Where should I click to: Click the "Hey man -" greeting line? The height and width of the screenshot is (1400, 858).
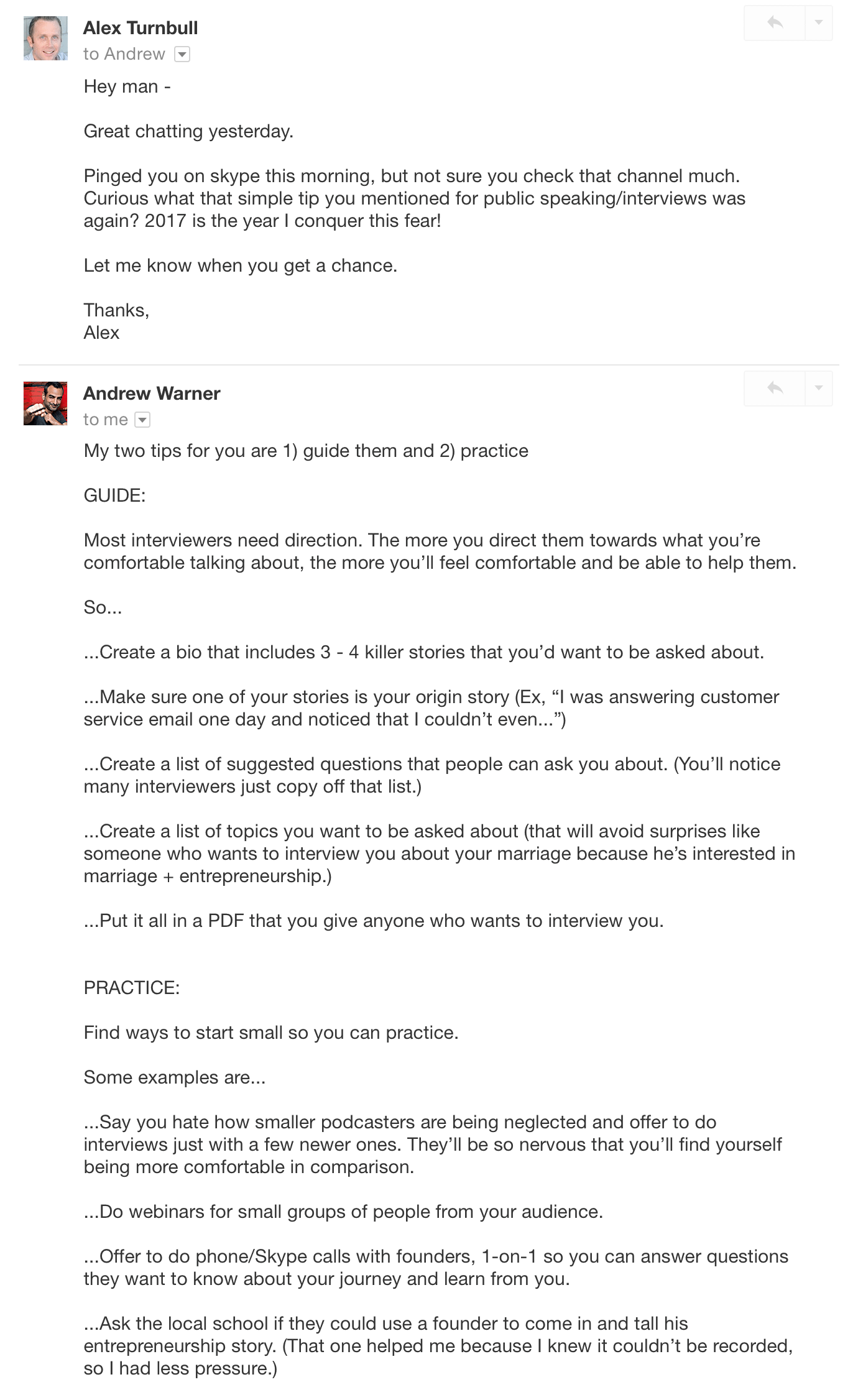[x=127, y=86]
